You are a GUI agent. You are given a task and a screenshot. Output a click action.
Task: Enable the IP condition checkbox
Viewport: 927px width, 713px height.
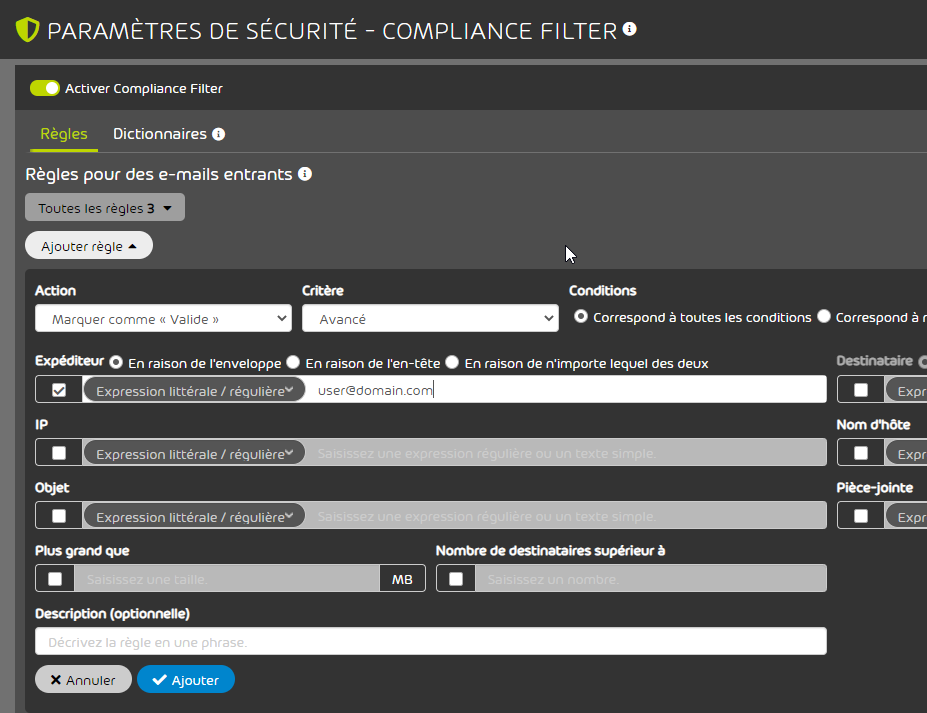click(x=59, y=453)
